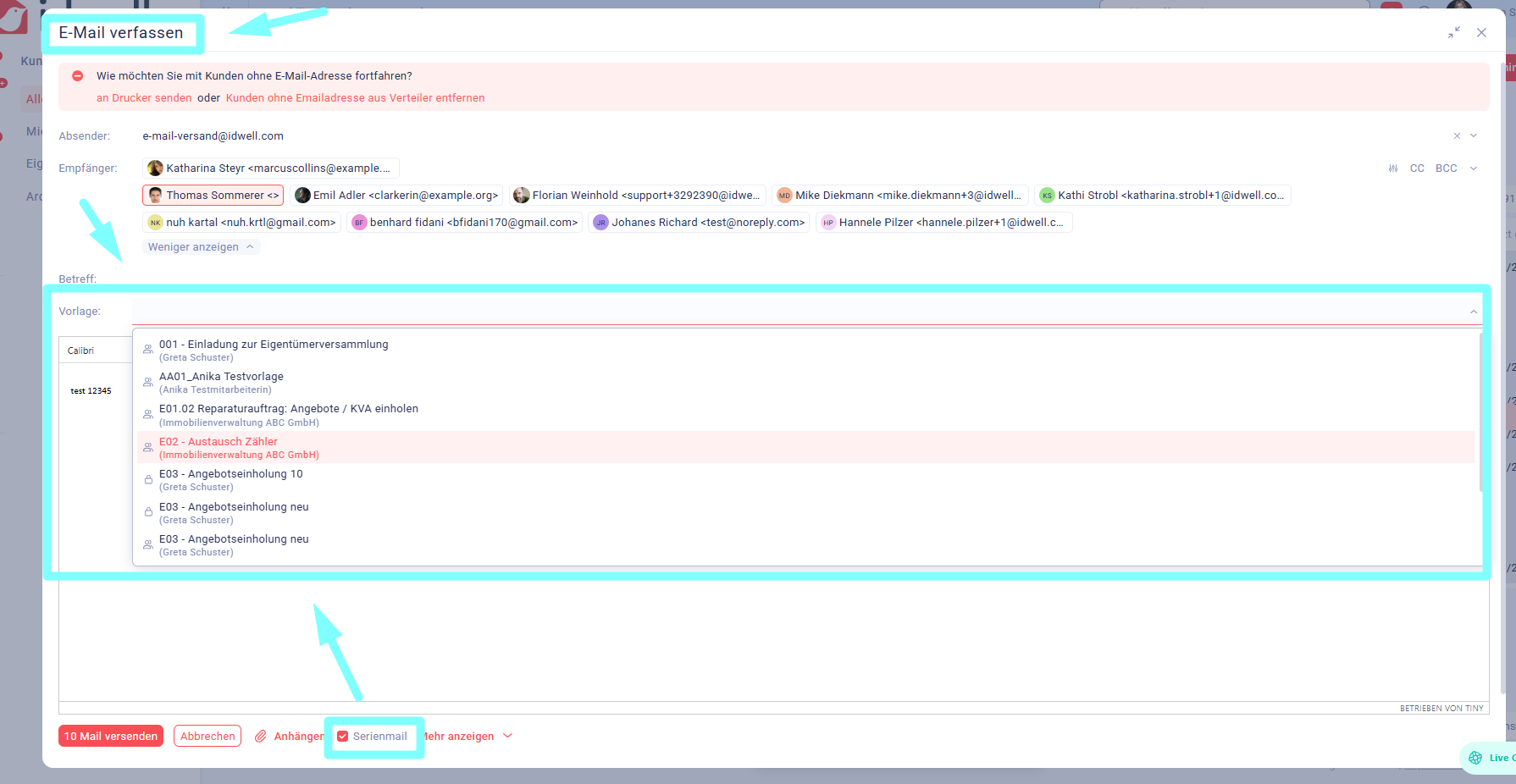1516x784 pixels.
Task: Click the an Drucker senden link
Action: (x=144, y=98)
